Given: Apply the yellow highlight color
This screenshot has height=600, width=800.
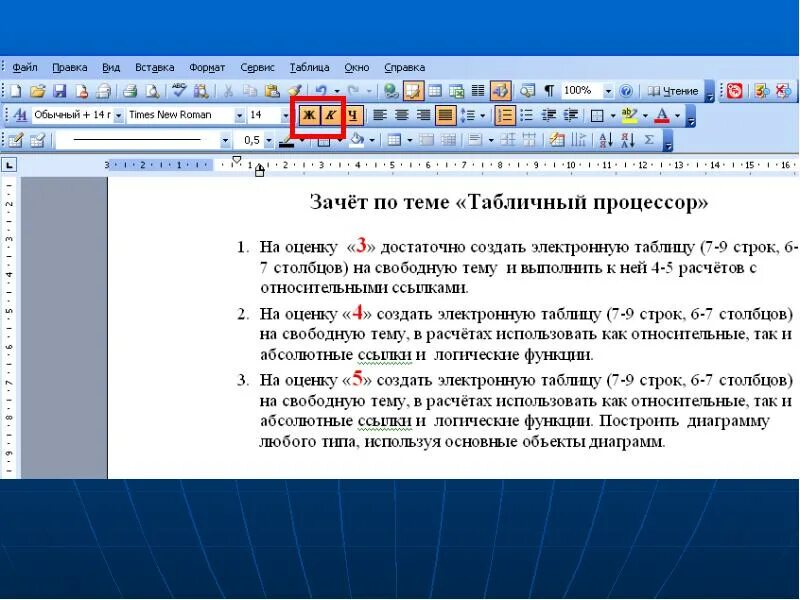Looking at the screenshot, I should [629, 116].
